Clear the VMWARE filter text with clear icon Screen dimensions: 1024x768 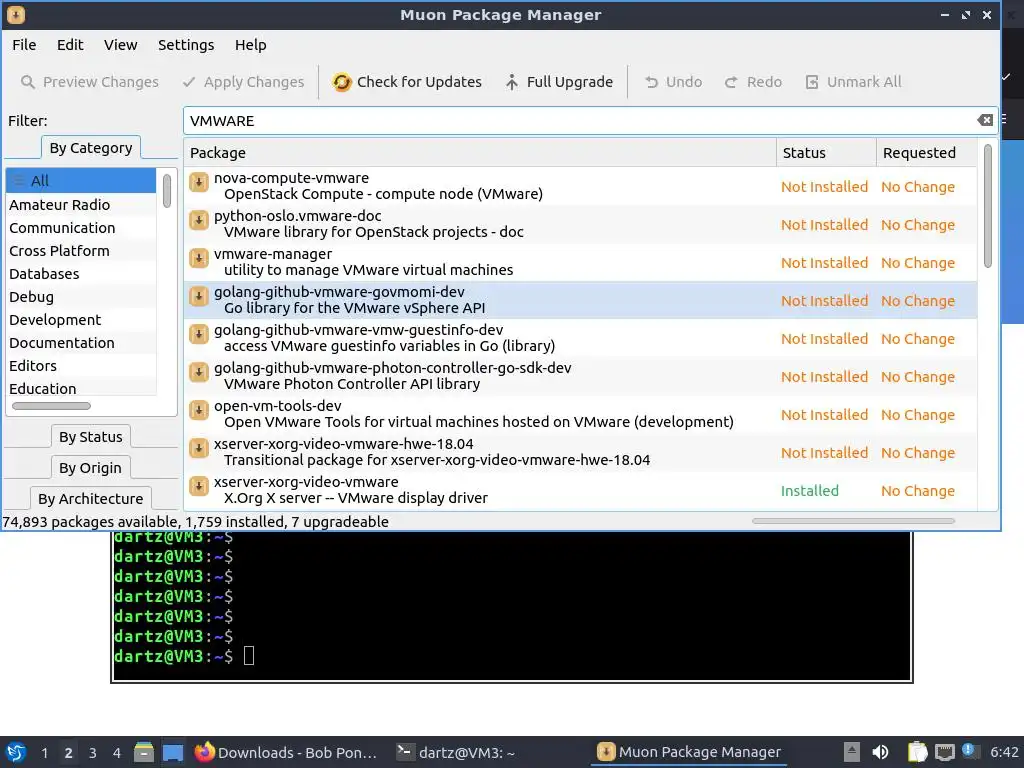[985, 120]
